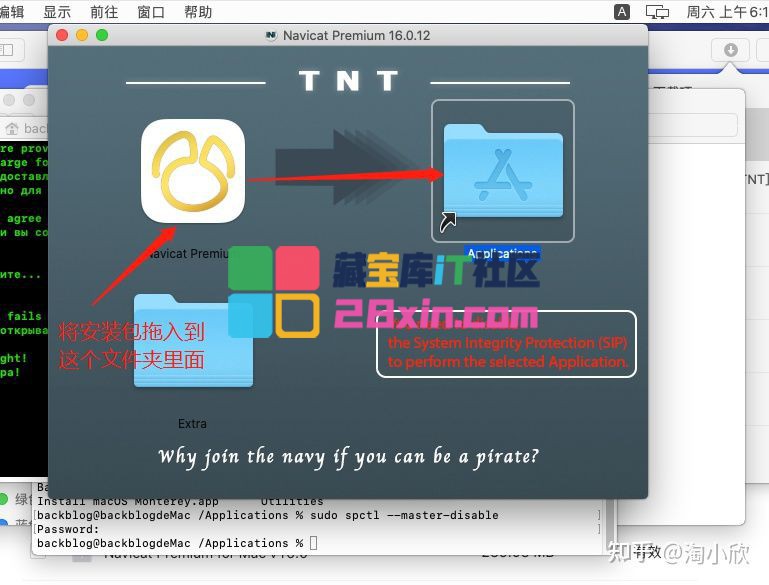The height and width of the screenshot is (585, 769).
Task: Open the Applications folder shortcut
Action: pyautogui.click(x=503, y=171)
